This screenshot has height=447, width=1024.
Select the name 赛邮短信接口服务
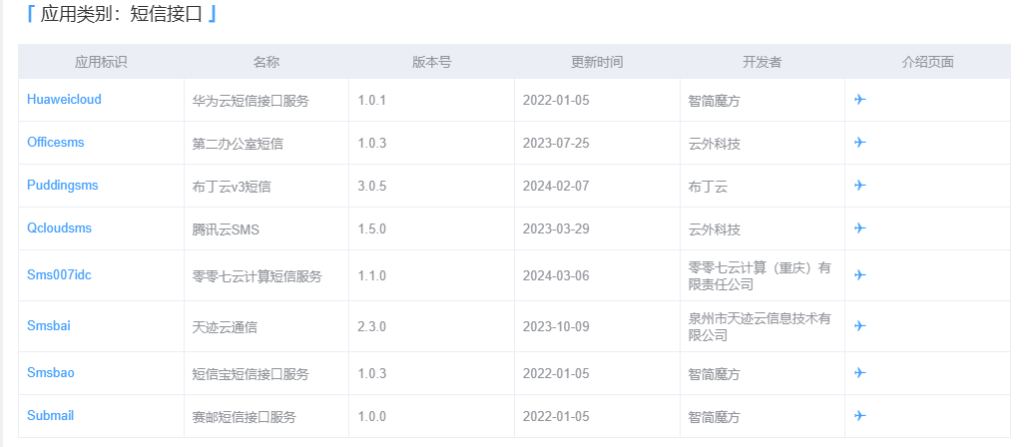click(244, 417)
